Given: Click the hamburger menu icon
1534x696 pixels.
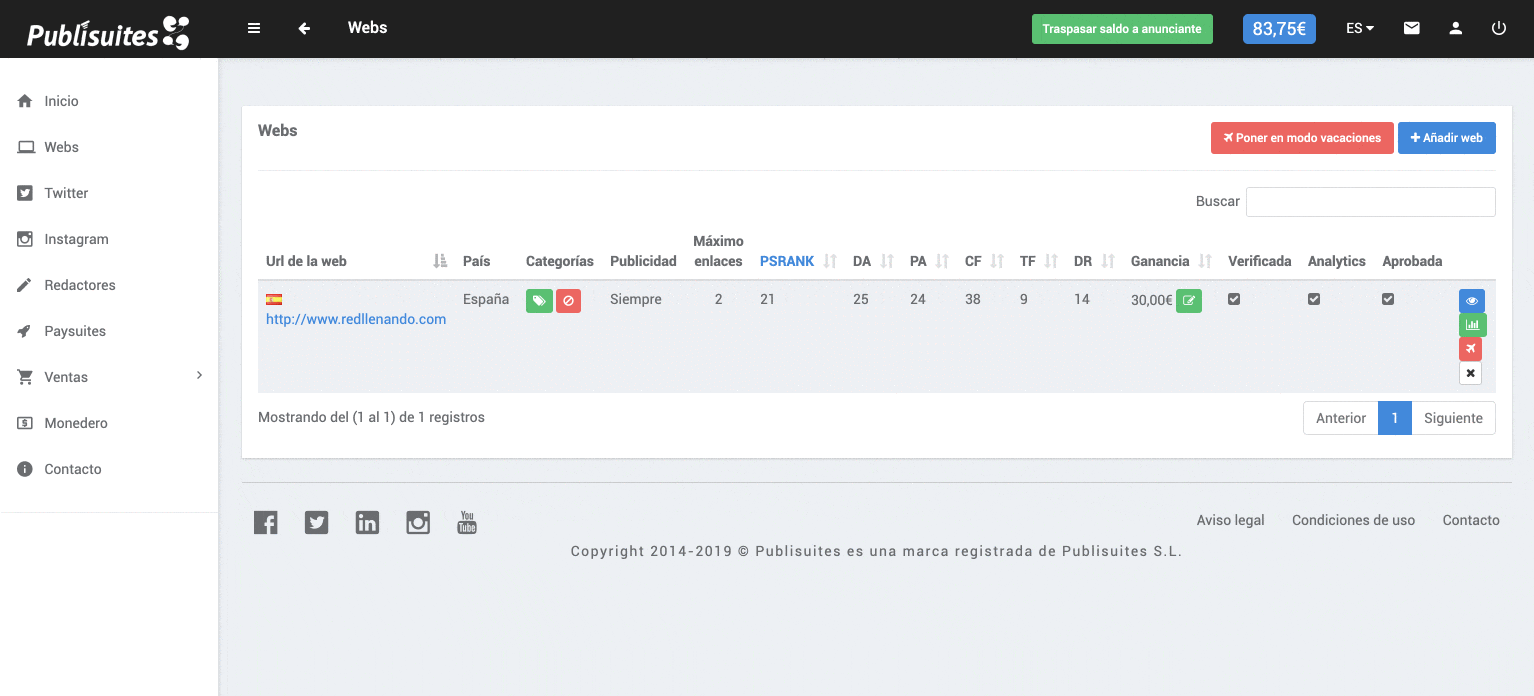Looking at the screenshot, I should [x=254, y=28].
